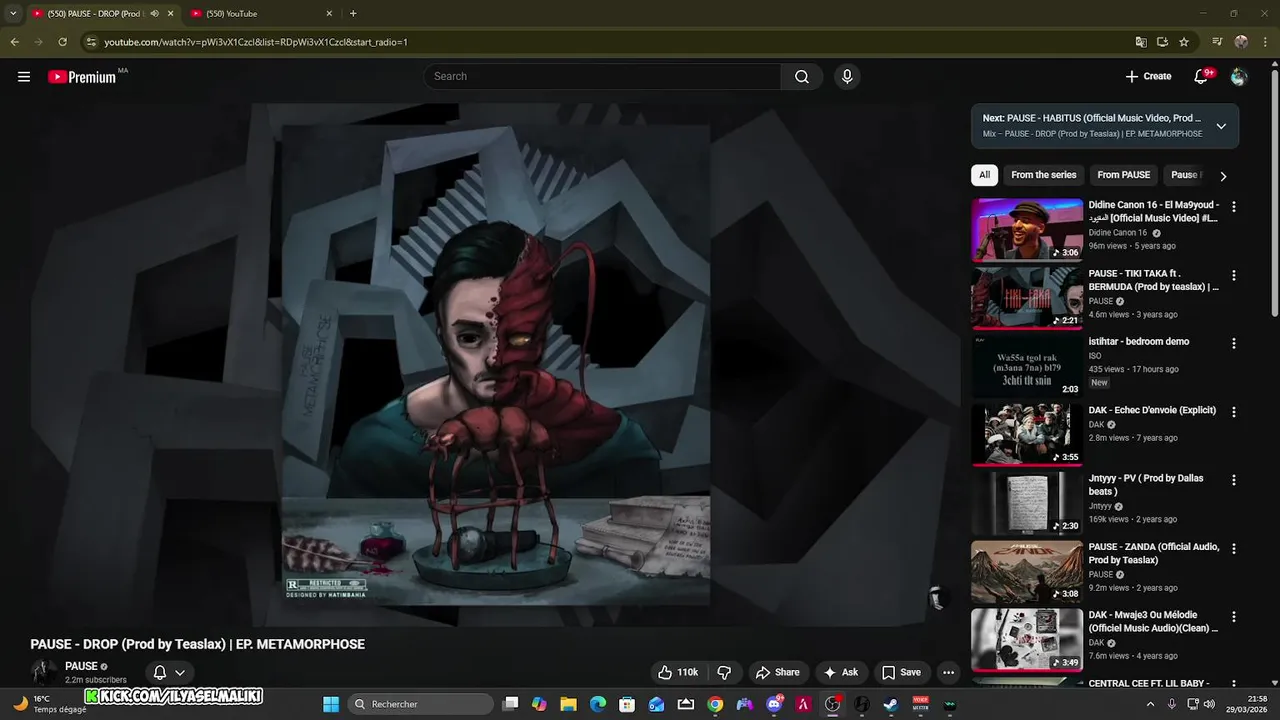Screen dimensions: 1280x720
Task: Open weather widget showing 16°C
Action: pyautogui.click(x=48, y=704)
